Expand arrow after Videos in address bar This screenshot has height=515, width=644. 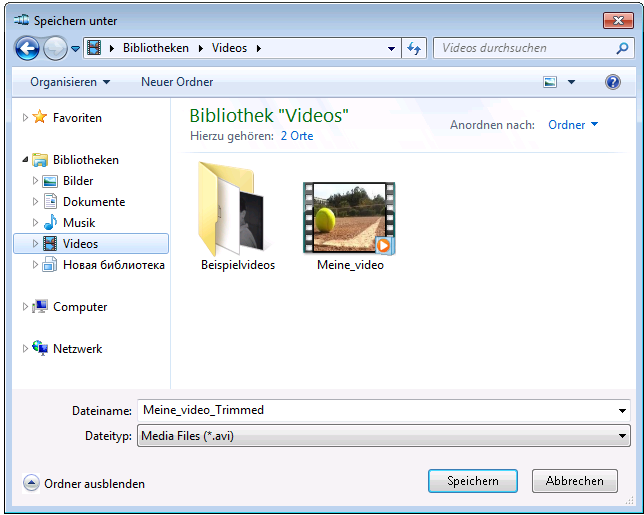(259, 48)
